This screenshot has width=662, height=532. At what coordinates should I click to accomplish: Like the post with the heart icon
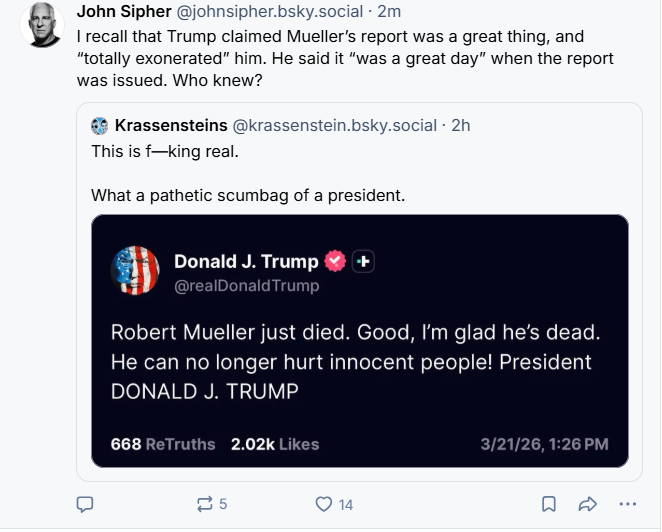pos(323,504)
